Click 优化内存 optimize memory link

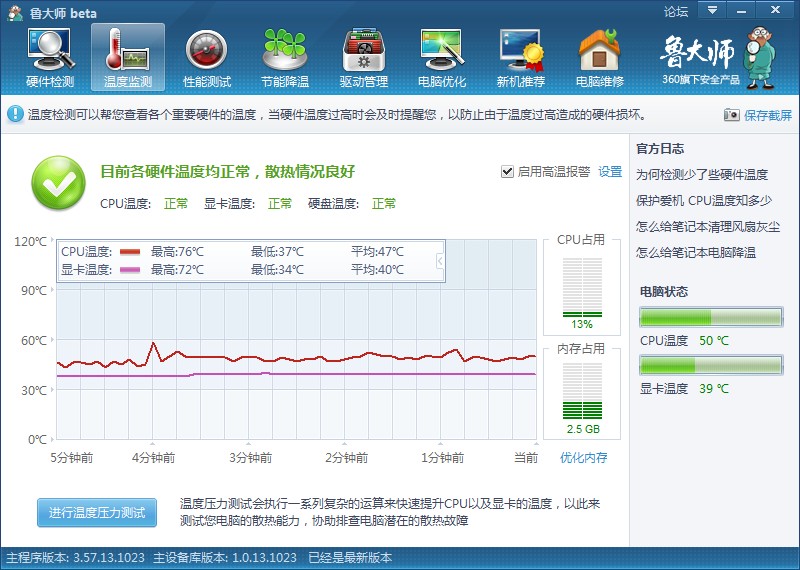tap(584, 457)
